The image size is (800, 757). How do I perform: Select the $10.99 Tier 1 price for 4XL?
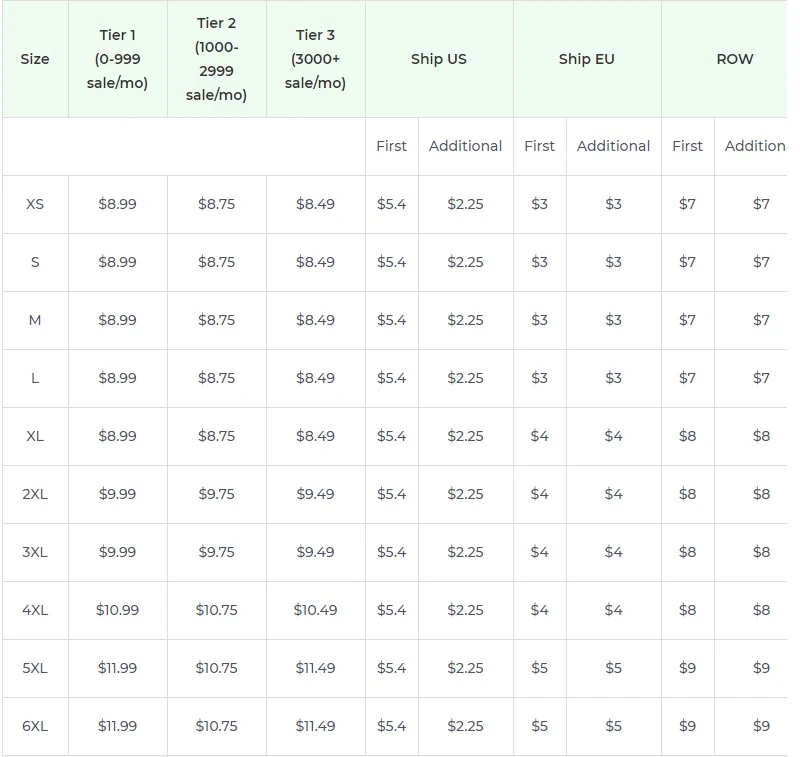click(x=117, y=610)
